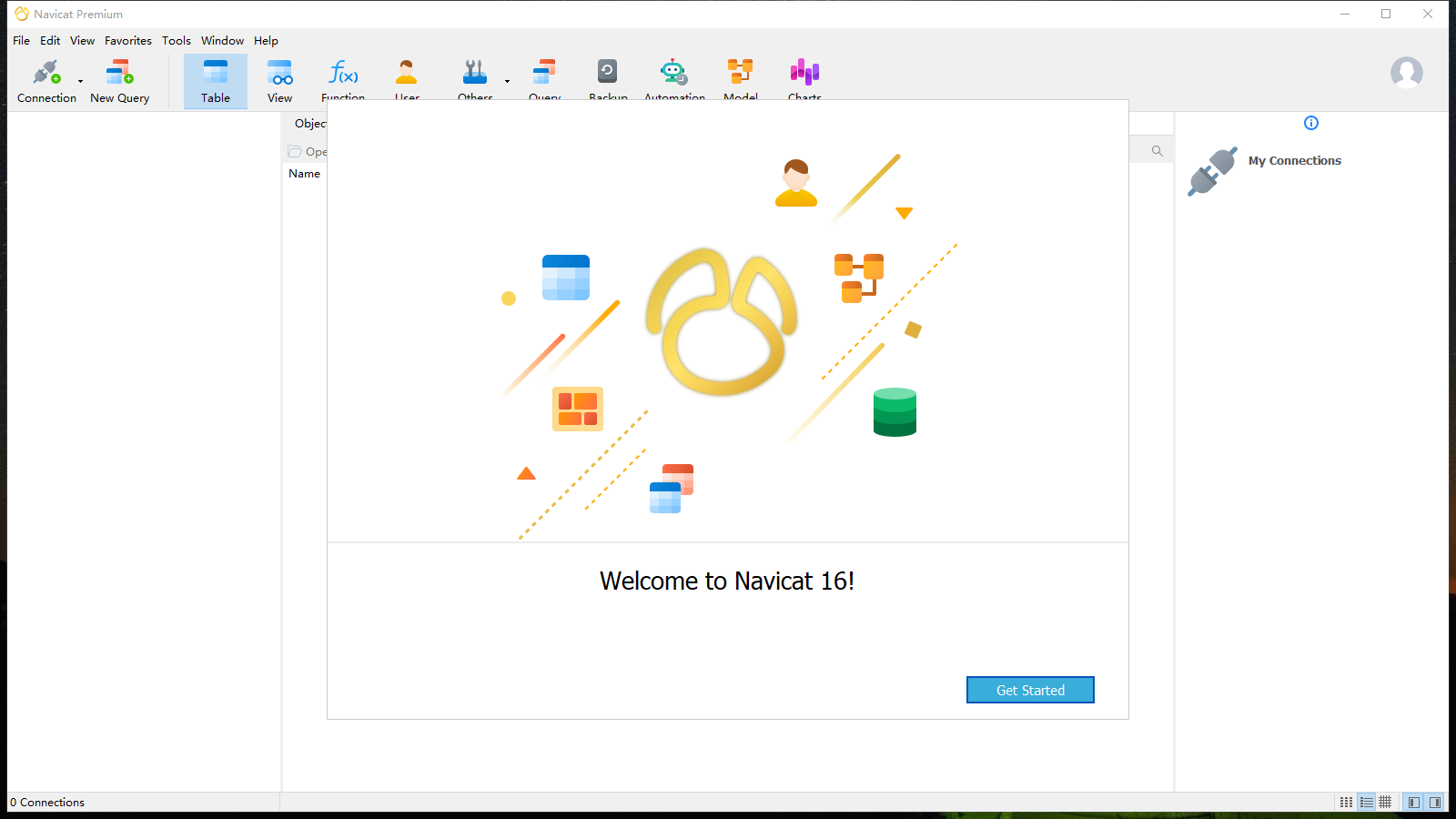Open the Backup toolbar icon

click(x=608, y=72)
